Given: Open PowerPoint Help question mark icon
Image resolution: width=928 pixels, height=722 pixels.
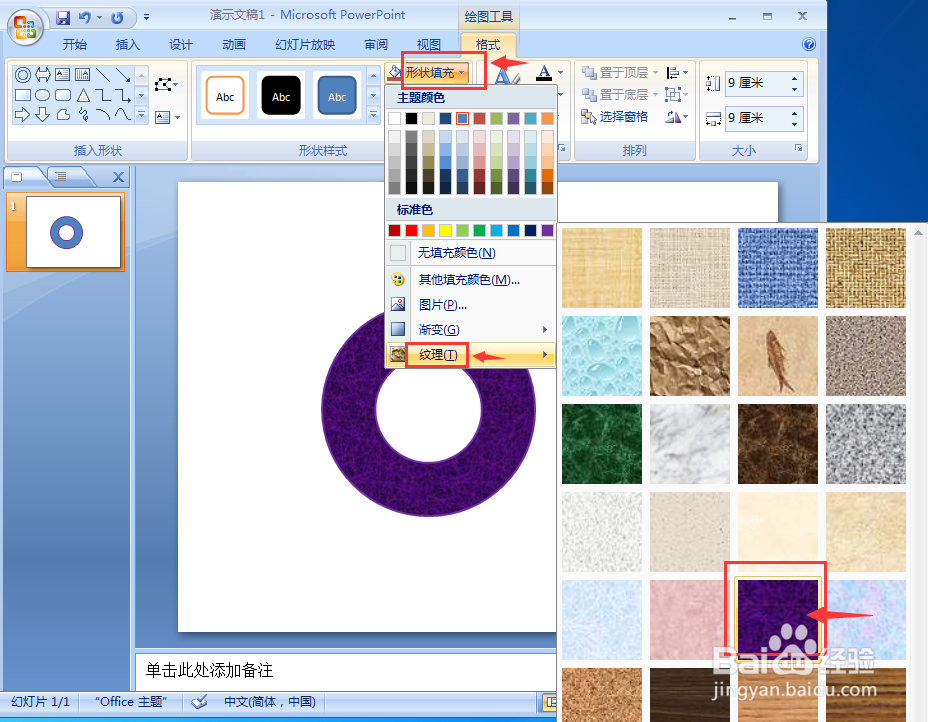Looking at the screenshot, I should [x=808, y=44].
